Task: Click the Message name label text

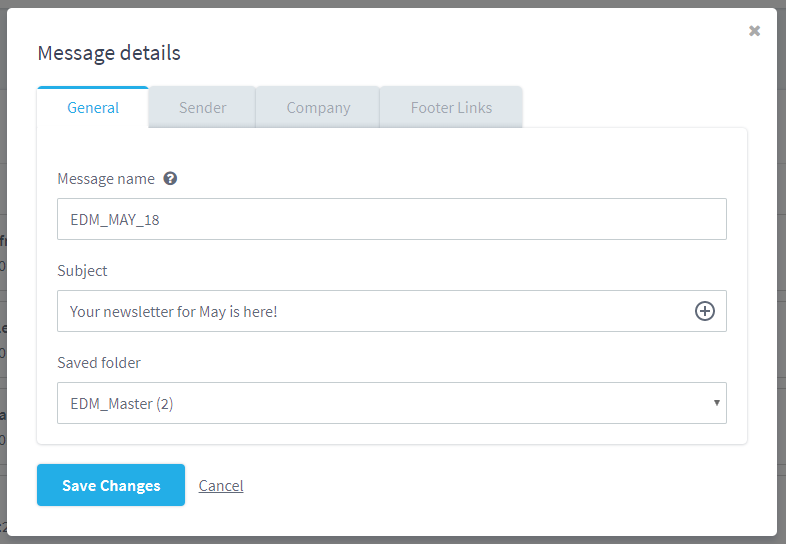Action: click(x=106, y=179)
